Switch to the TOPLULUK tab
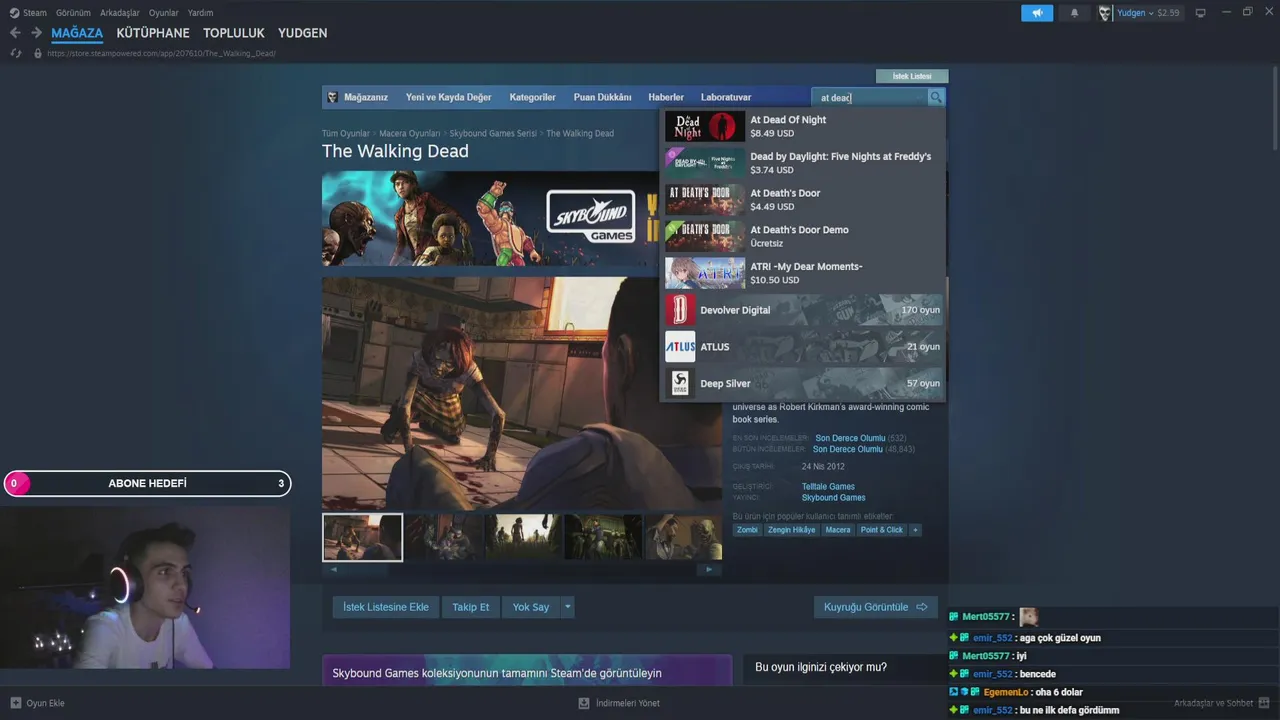The width and height of the screenshot is (1280, 720). 234,33
